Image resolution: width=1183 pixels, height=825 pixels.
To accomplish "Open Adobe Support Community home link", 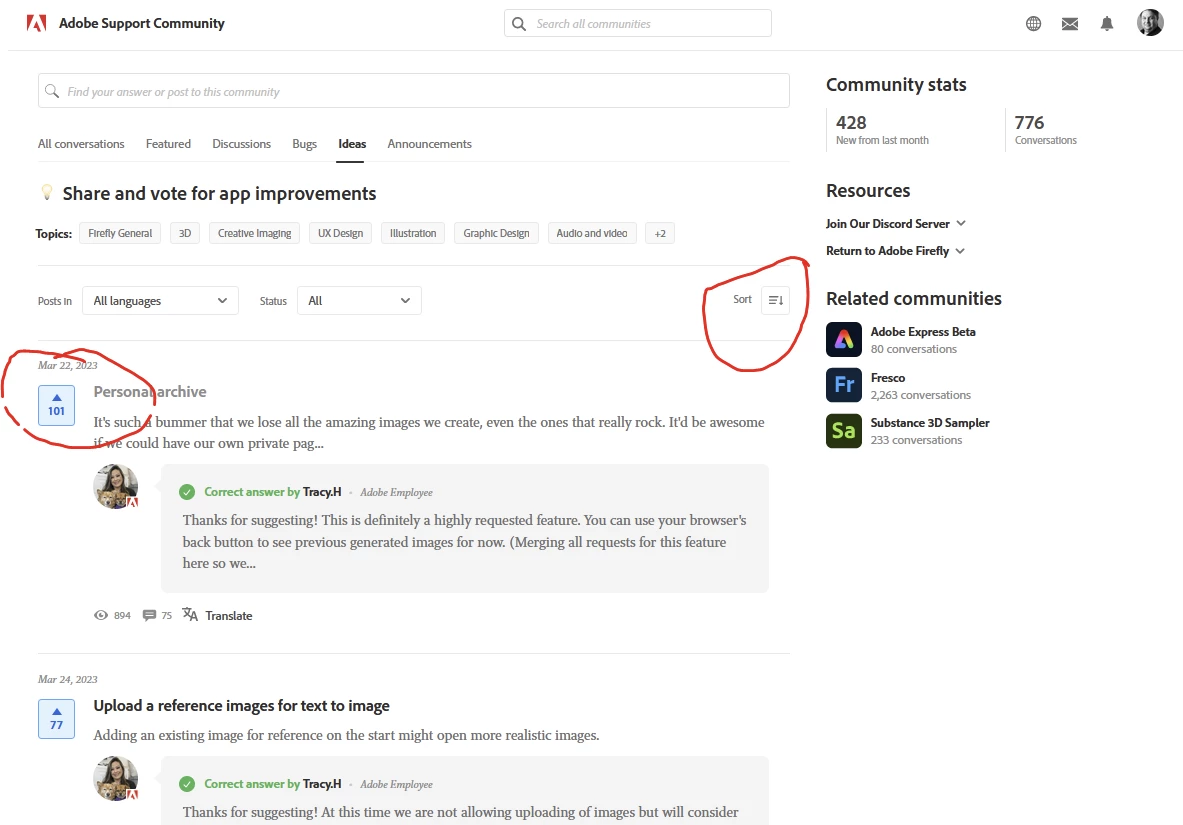I will pyautogui.click(x=142, y=23).
